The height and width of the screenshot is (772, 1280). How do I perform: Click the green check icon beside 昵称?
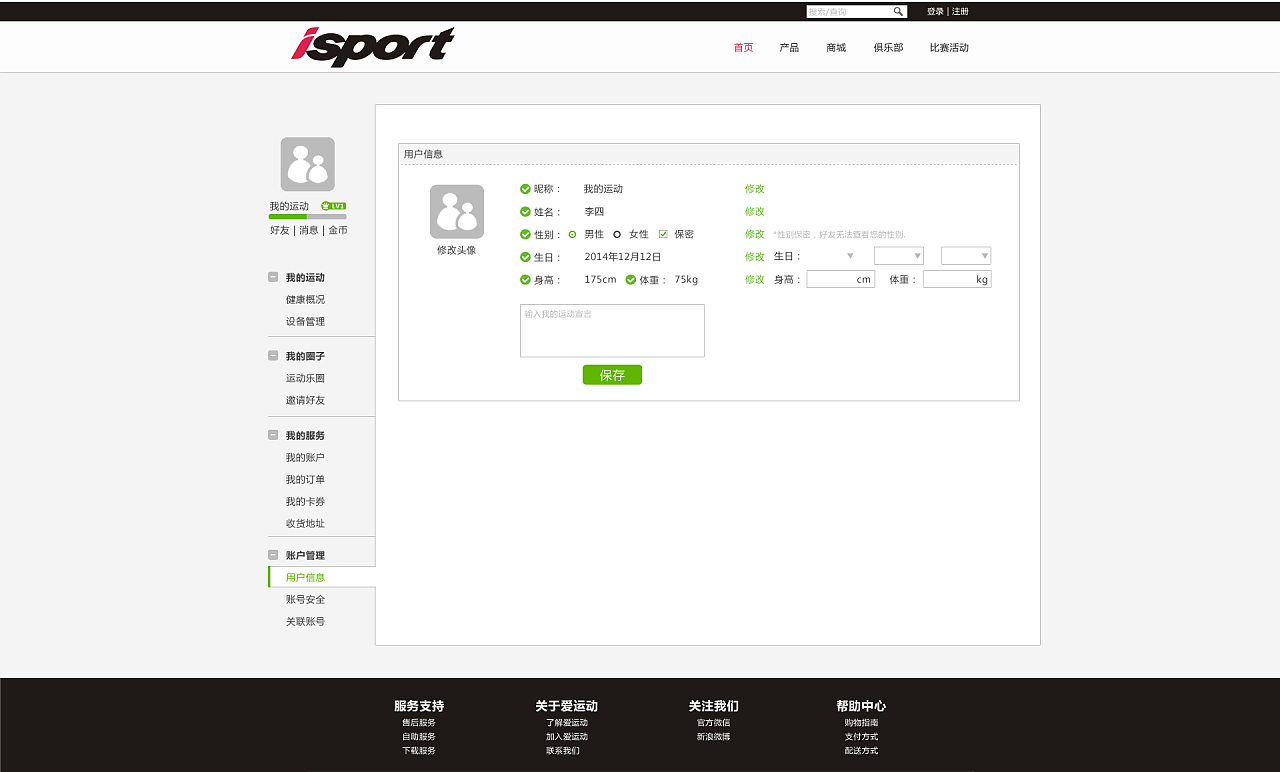click(525, 189)
